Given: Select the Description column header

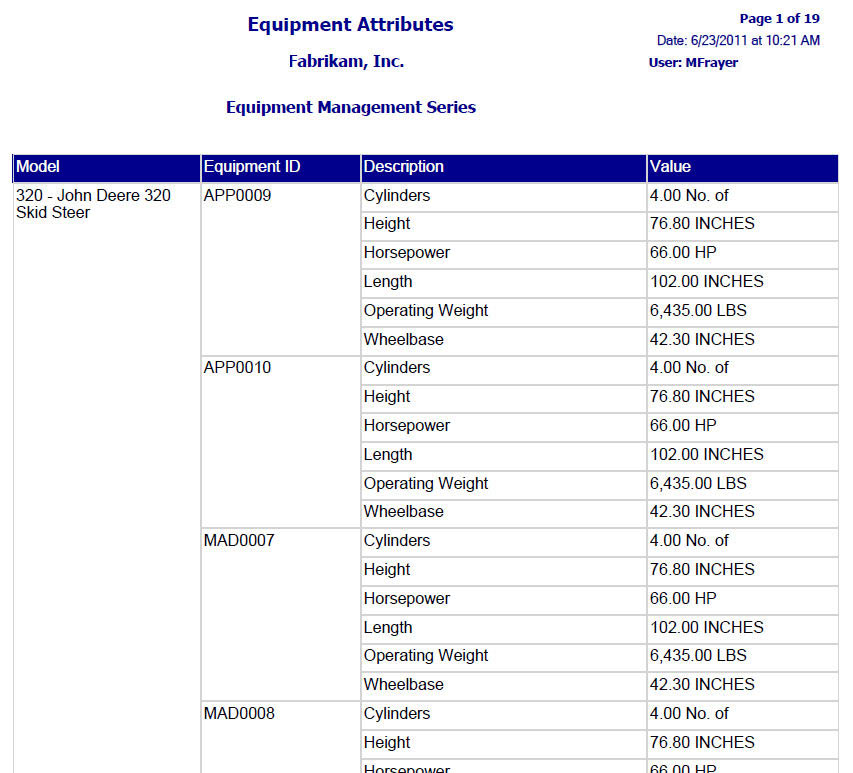Looking at the screenshot, I should 404,167.
